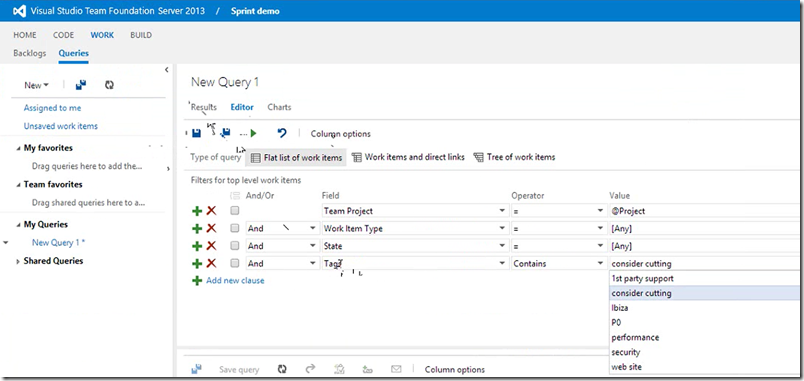Add clause above the Team Project row
The image size is (804, 381).
point(197,211)
